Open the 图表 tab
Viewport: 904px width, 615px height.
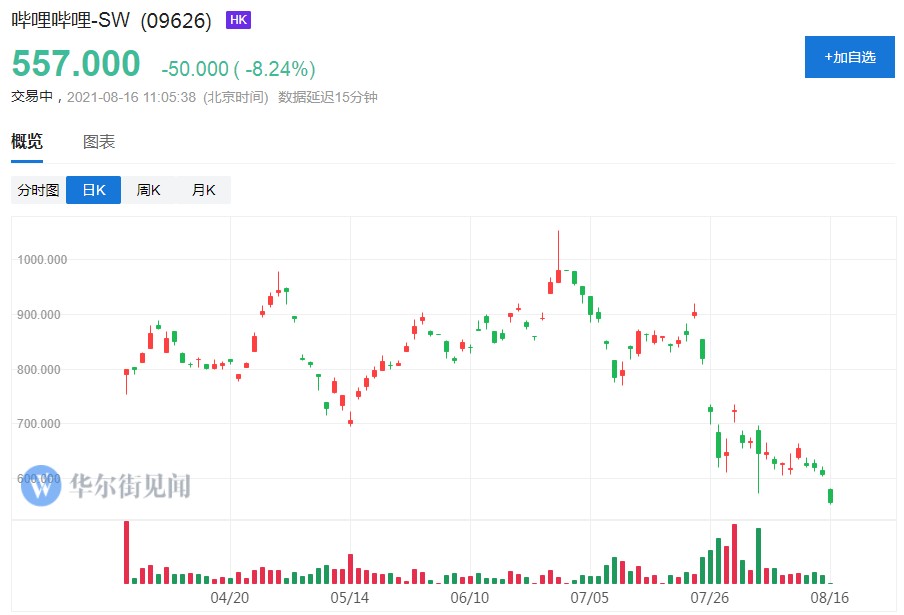click(x=99, y=142)
